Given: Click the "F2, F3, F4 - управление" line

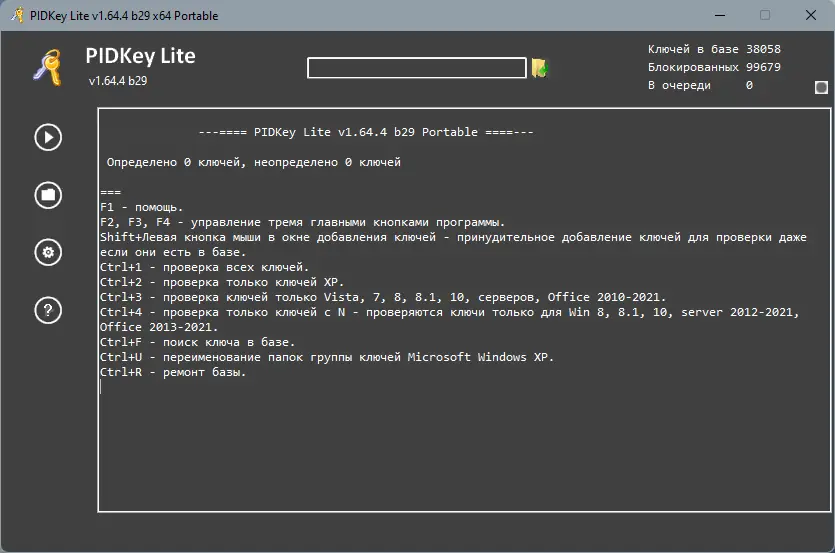Looking at the screenshot, I should pos(302,222).
